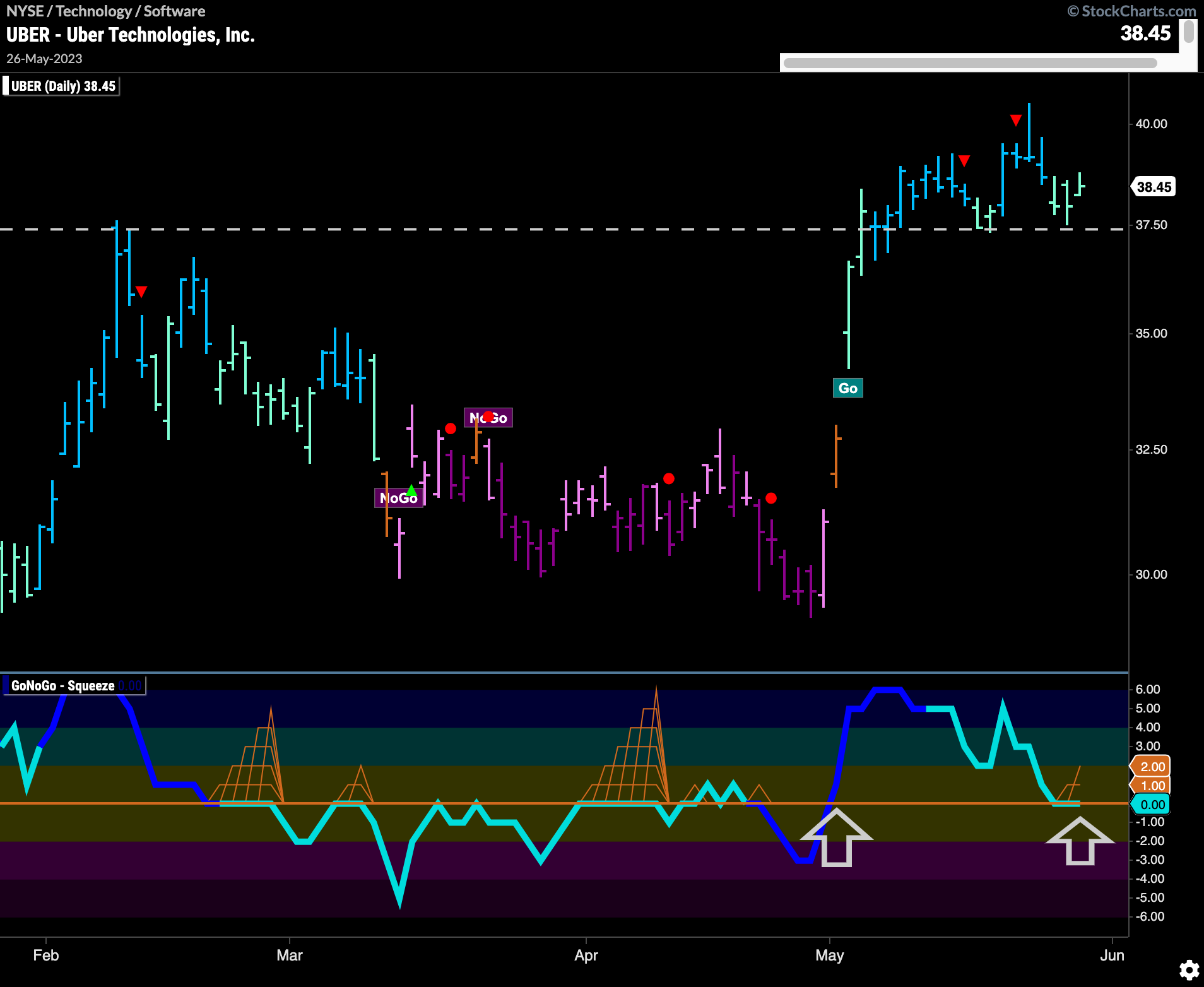Screen dimensions: 1204x987
Task: Click the UBER - Uber Technologies, Inc. title
Action: pos(131,35)
